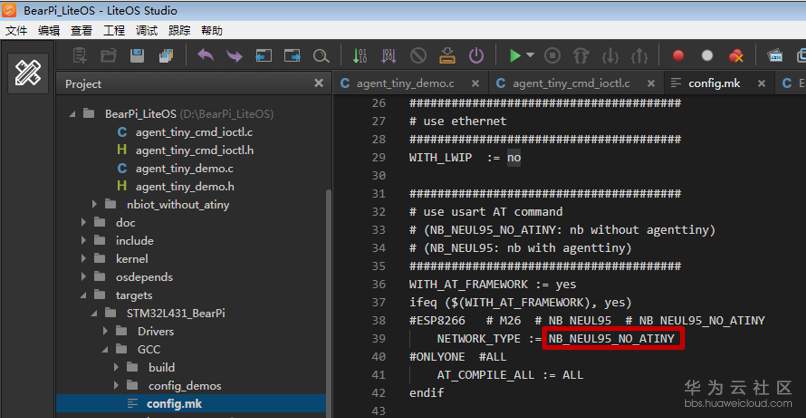The image size is (806, 418).
Task: Undo with the left purple arrow
Action: coord(206,56)
